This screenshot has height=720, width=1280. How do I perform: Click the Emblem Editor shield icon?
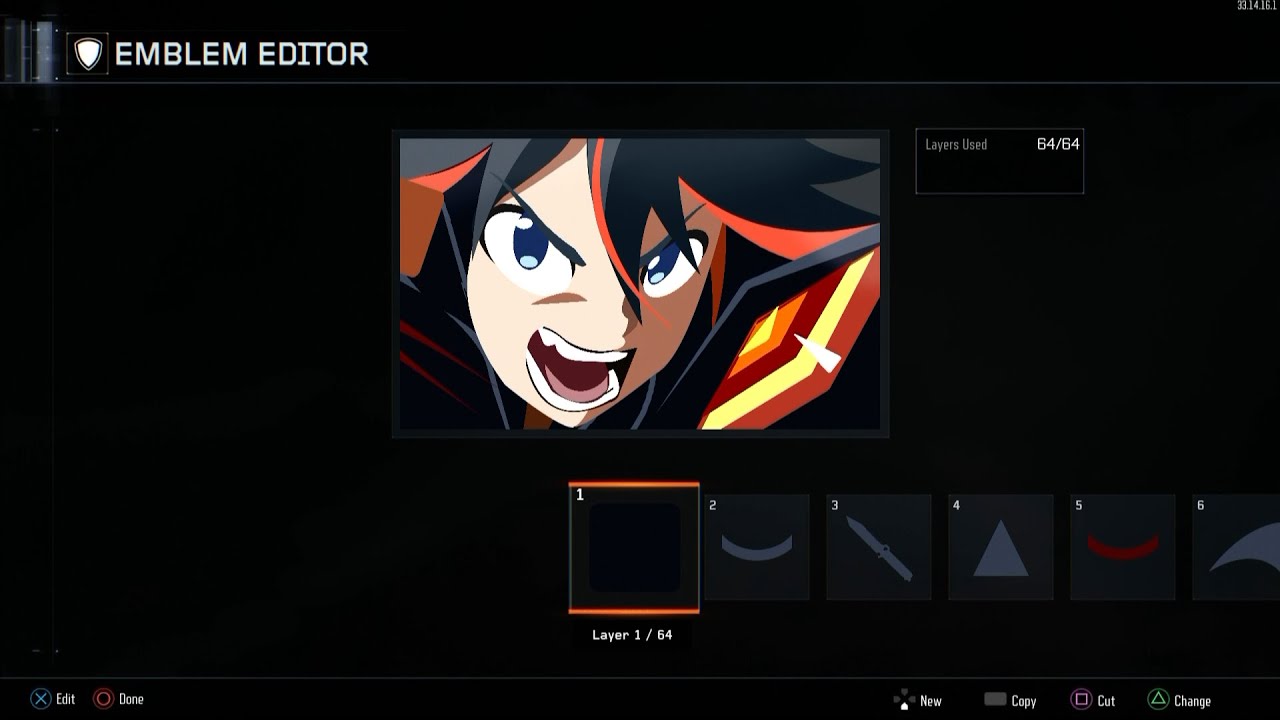click(x=88, y=53)
